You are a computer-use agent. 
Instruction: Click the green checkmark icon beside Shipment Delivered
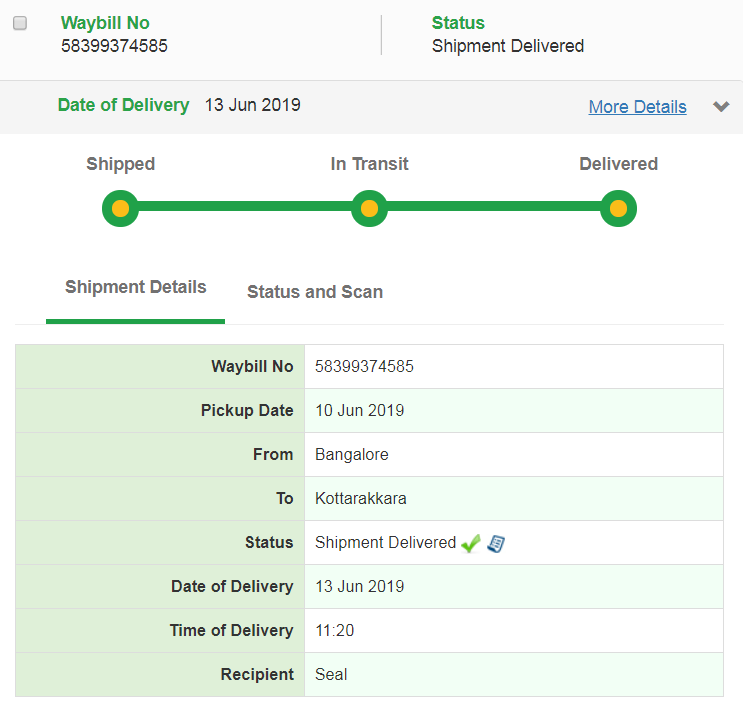(471, 543)
